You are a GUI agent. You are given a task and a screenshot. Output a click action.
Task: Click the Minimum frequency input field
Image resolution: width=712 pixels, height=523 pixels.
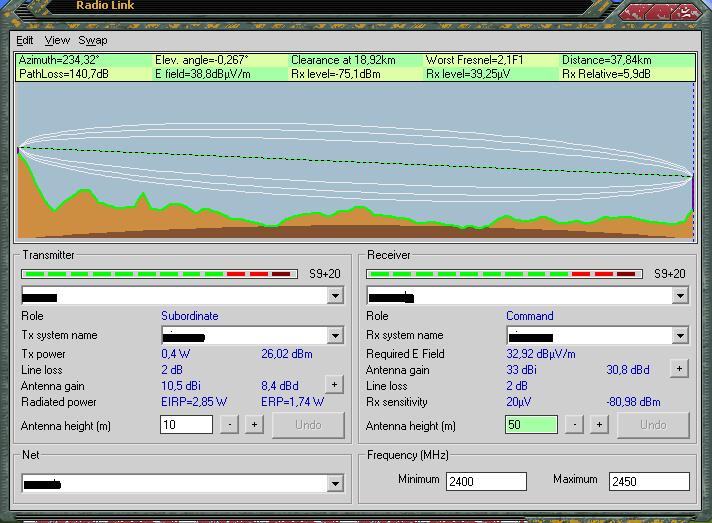tap(486, 481)
